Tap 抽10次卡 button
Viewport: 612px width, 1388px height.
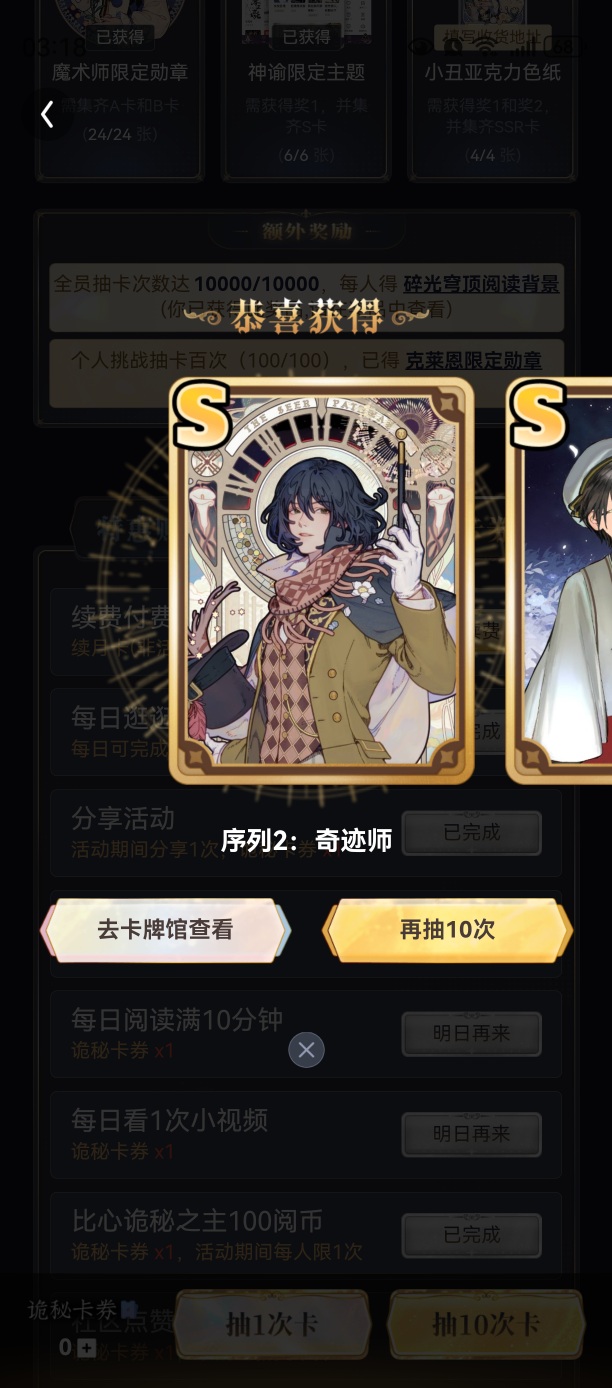pyautogui.click(x=486, y=1325)
